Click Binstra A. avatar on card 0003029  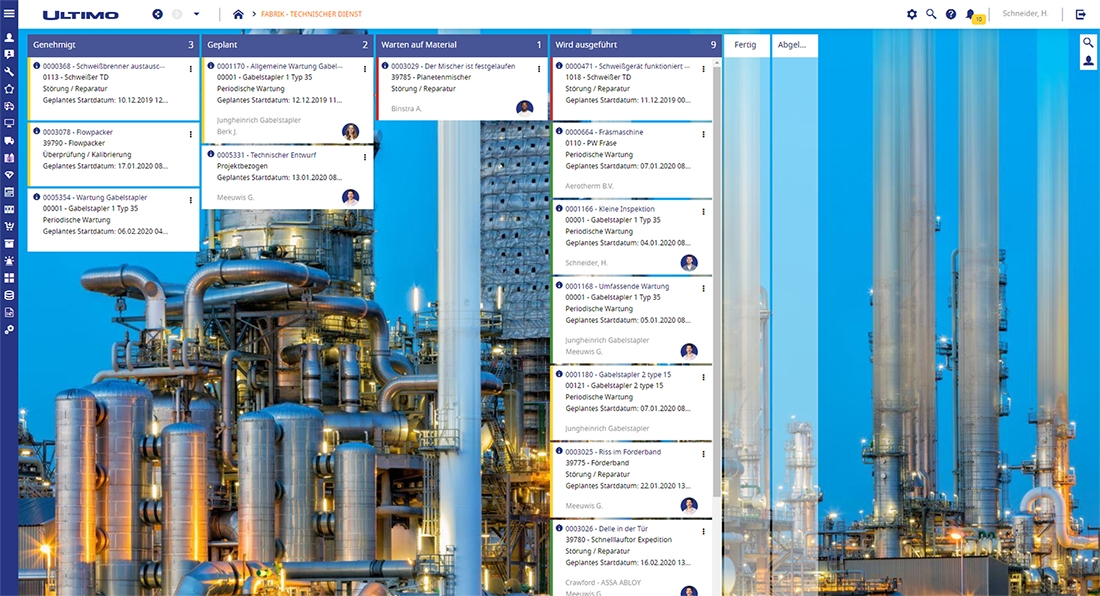coord(524,108)
